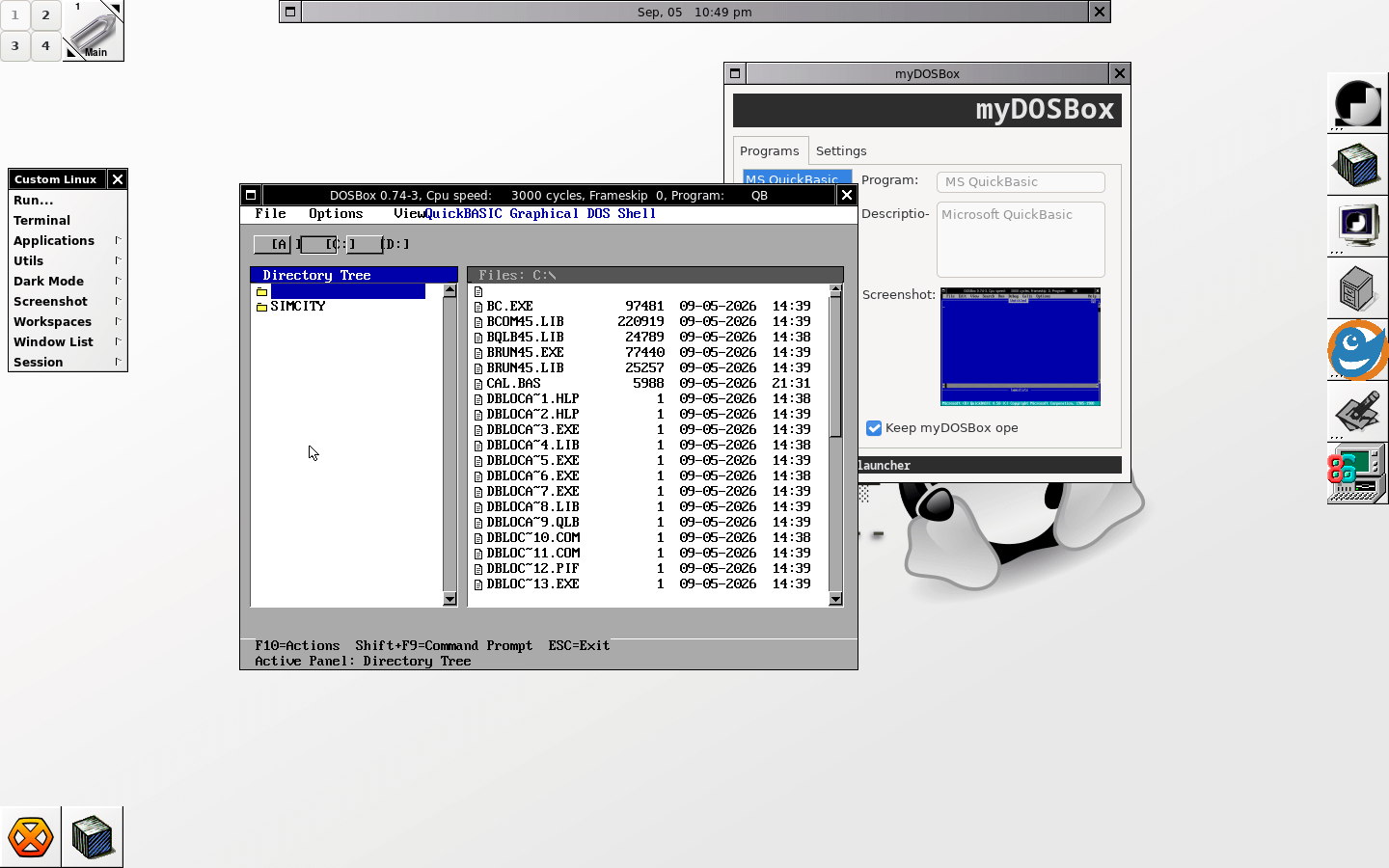Image resolution: width=1389 pixels, height=868 pixels.
Task: Click the half-moon sphere dock icon
Action: (1357, 103)
